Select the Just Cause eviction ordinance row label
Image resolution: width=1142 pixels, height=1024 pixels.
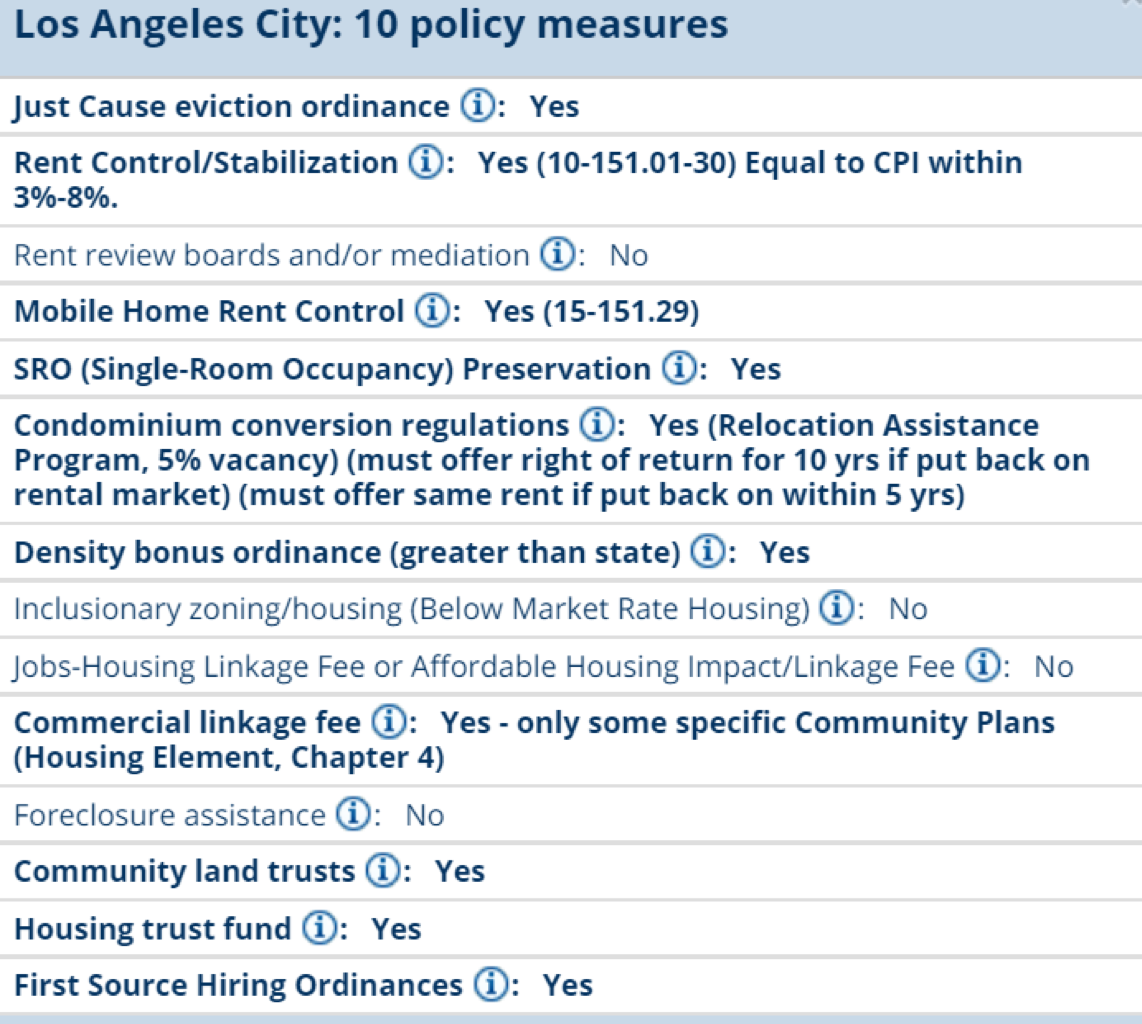[232, 106]
